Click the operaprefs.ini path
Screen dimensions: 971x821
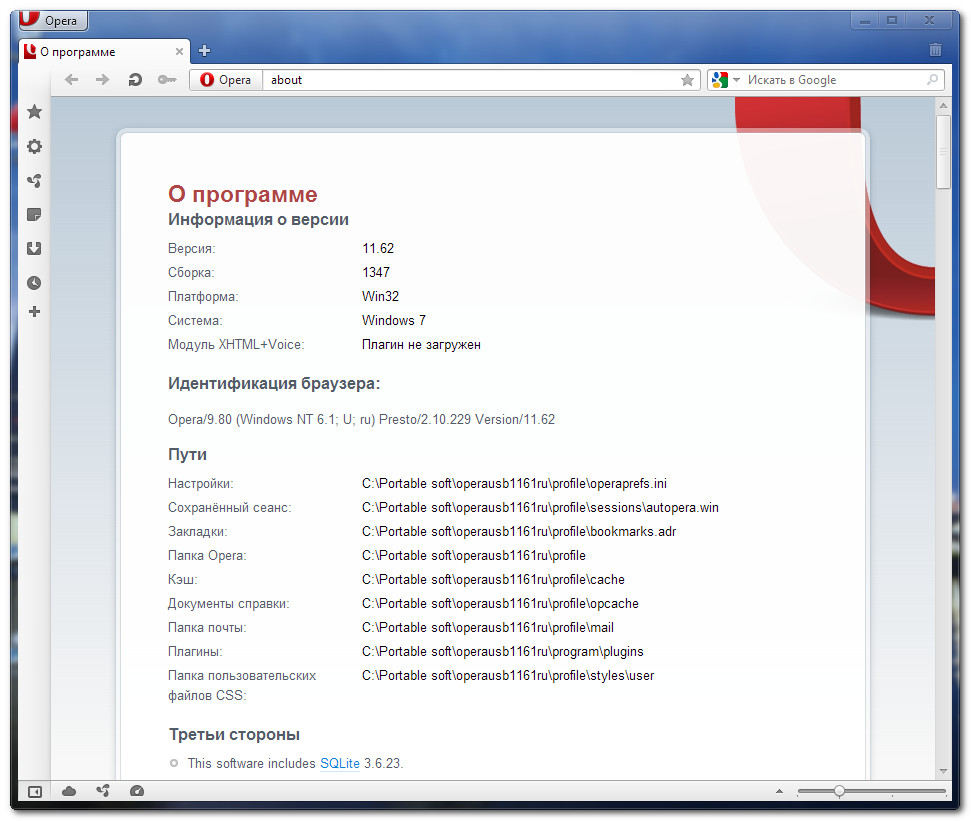coord(514,484)
